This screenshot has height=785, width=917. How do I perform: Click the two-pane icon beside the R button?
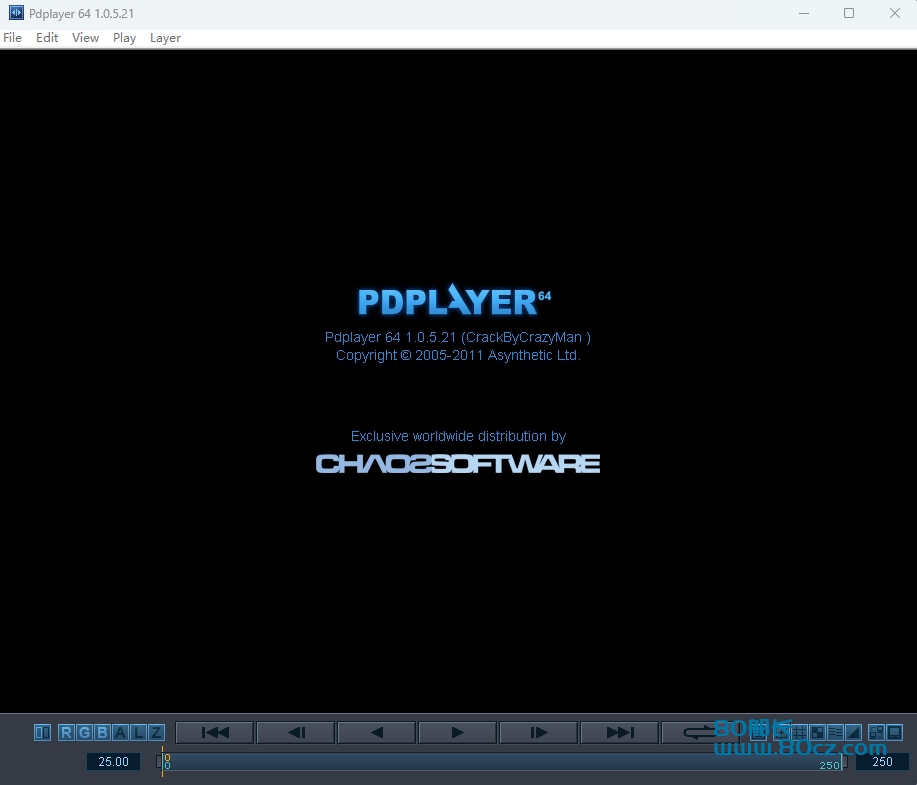(43, 732)
